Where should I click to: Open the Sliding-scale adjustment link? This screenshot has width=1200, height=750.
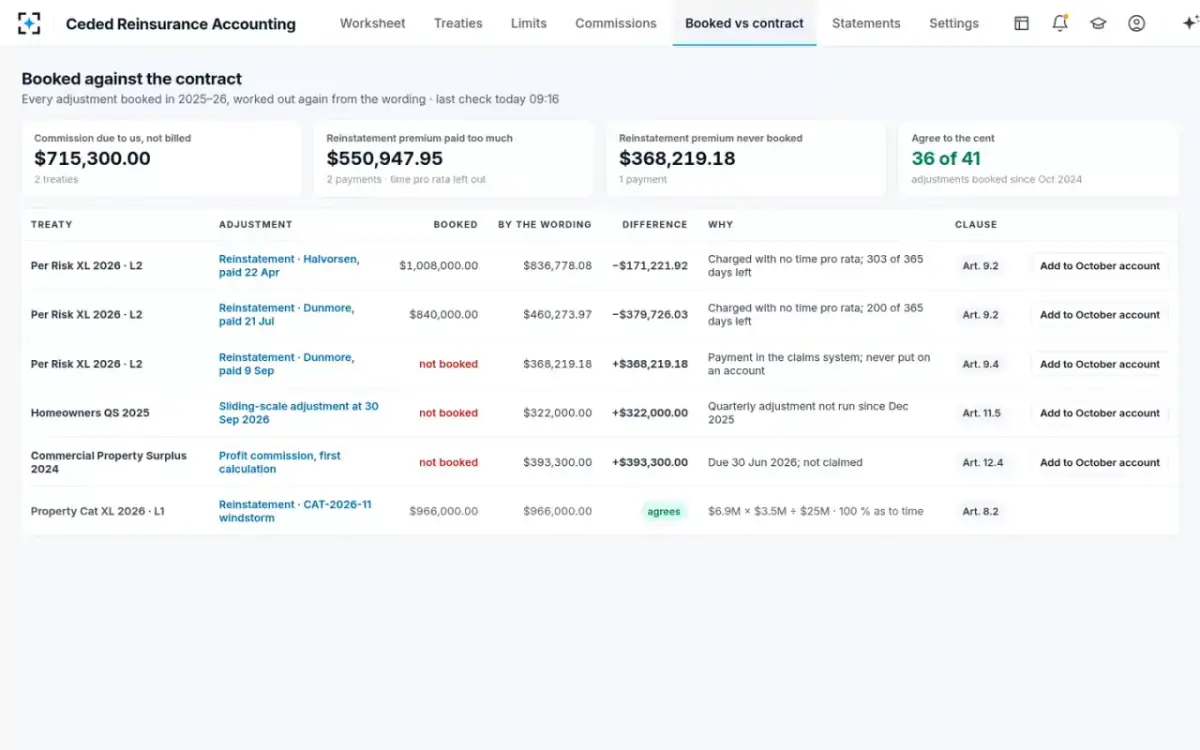point(299,413)
